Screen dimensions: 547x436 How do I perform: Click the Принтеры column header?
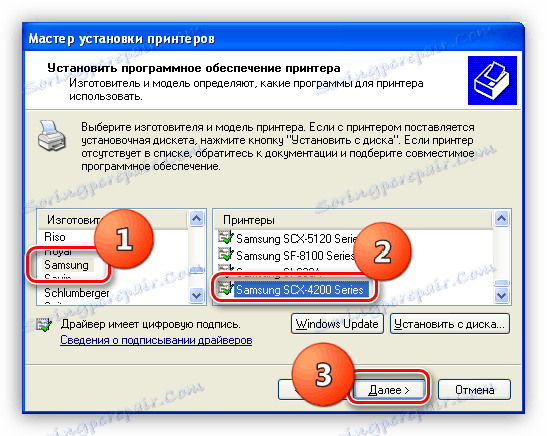(x=353, y=220)
